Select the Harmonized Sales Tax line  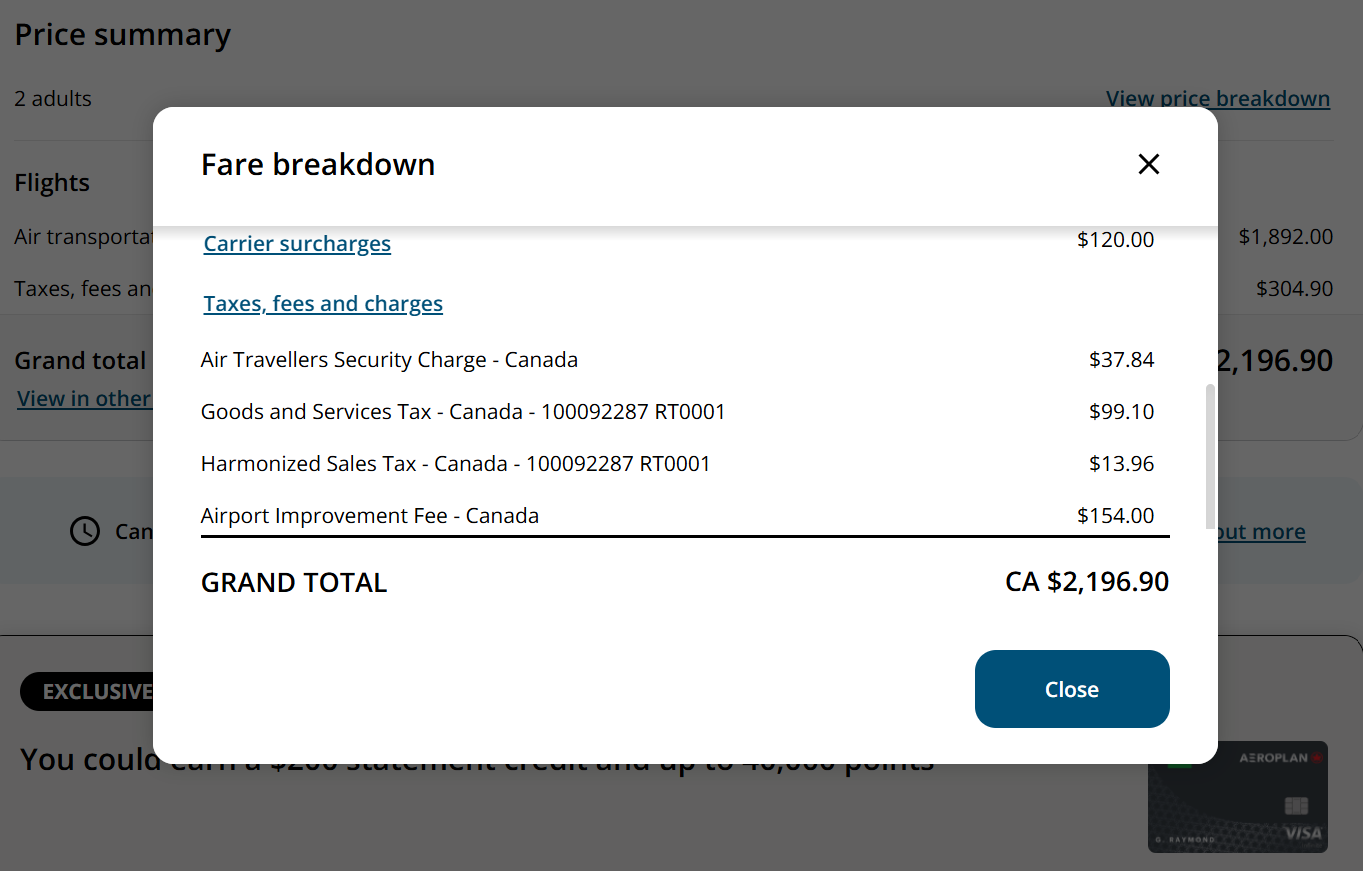click(x=455, y=464)
